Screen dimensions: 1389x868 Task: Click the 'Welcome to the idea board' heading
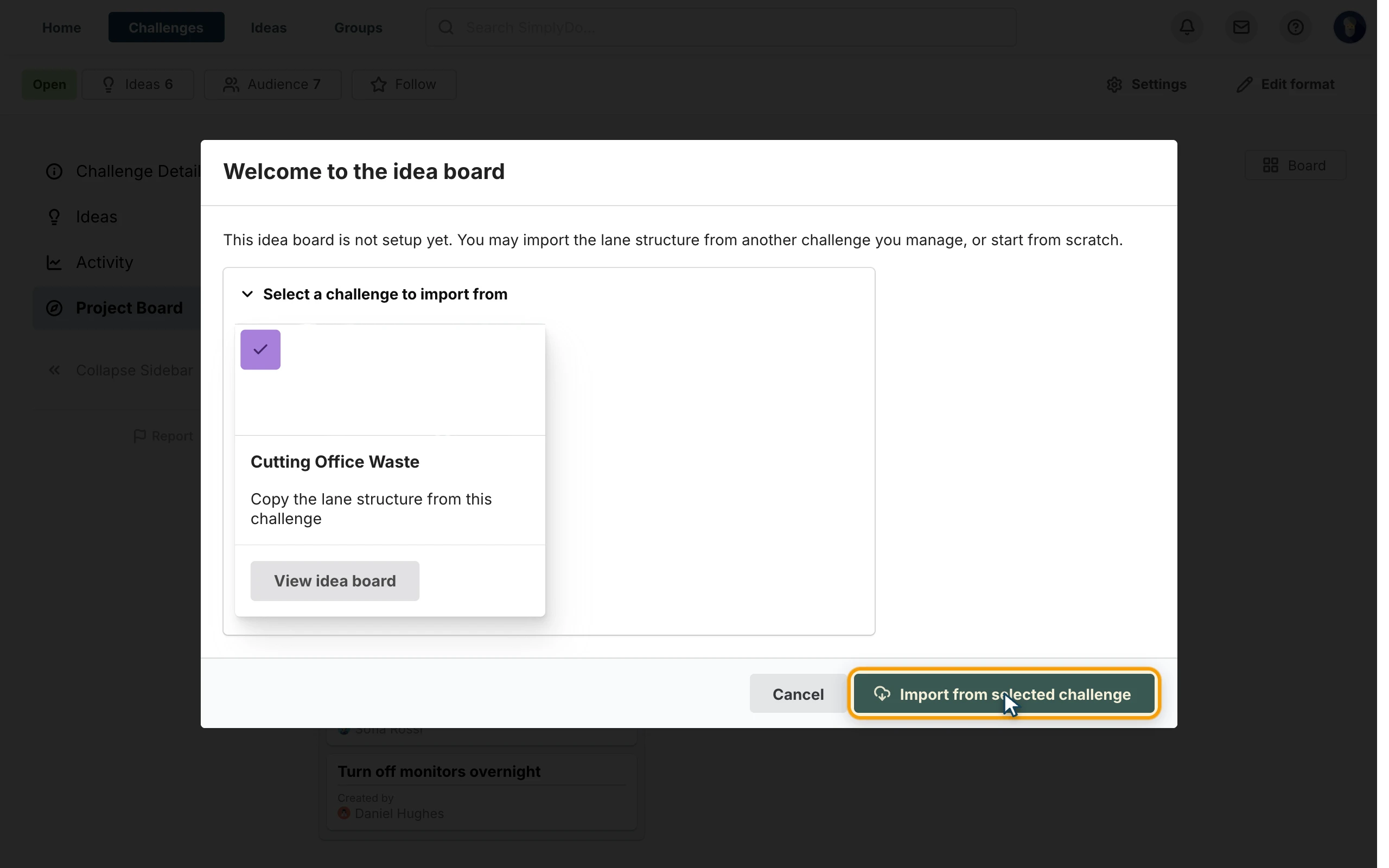[364, 171]
